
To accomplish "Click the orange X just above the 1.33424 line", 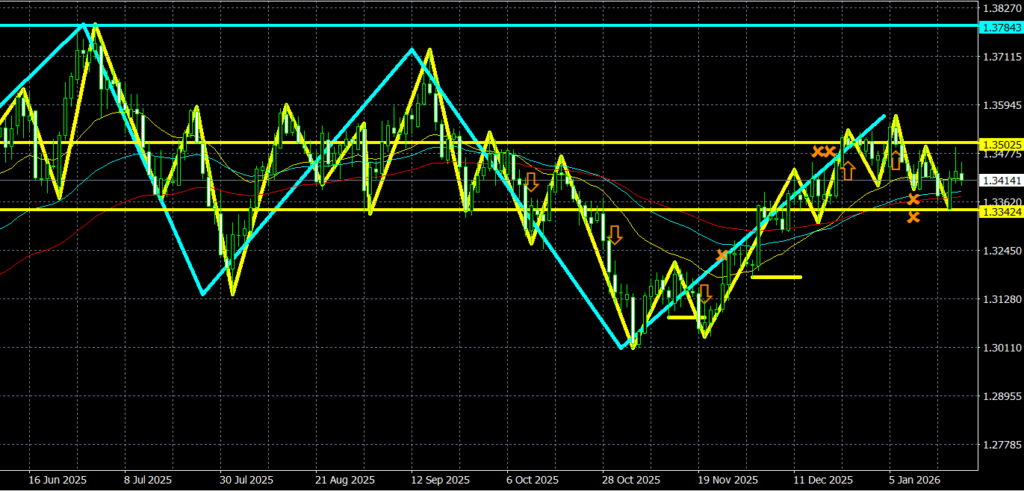I will click(913, 200).
